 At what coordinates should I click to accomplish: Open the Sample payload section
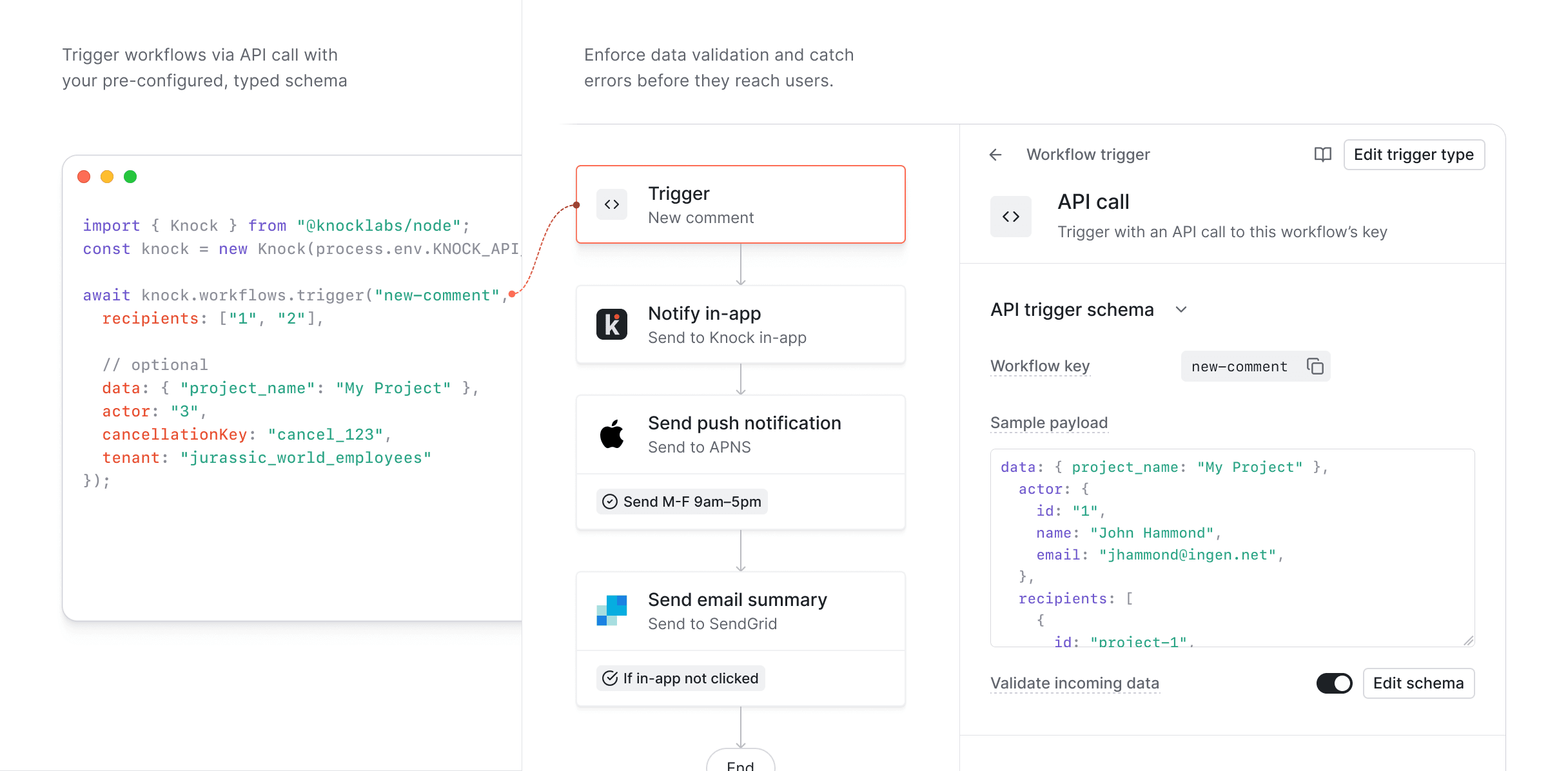click(1049, 423)
